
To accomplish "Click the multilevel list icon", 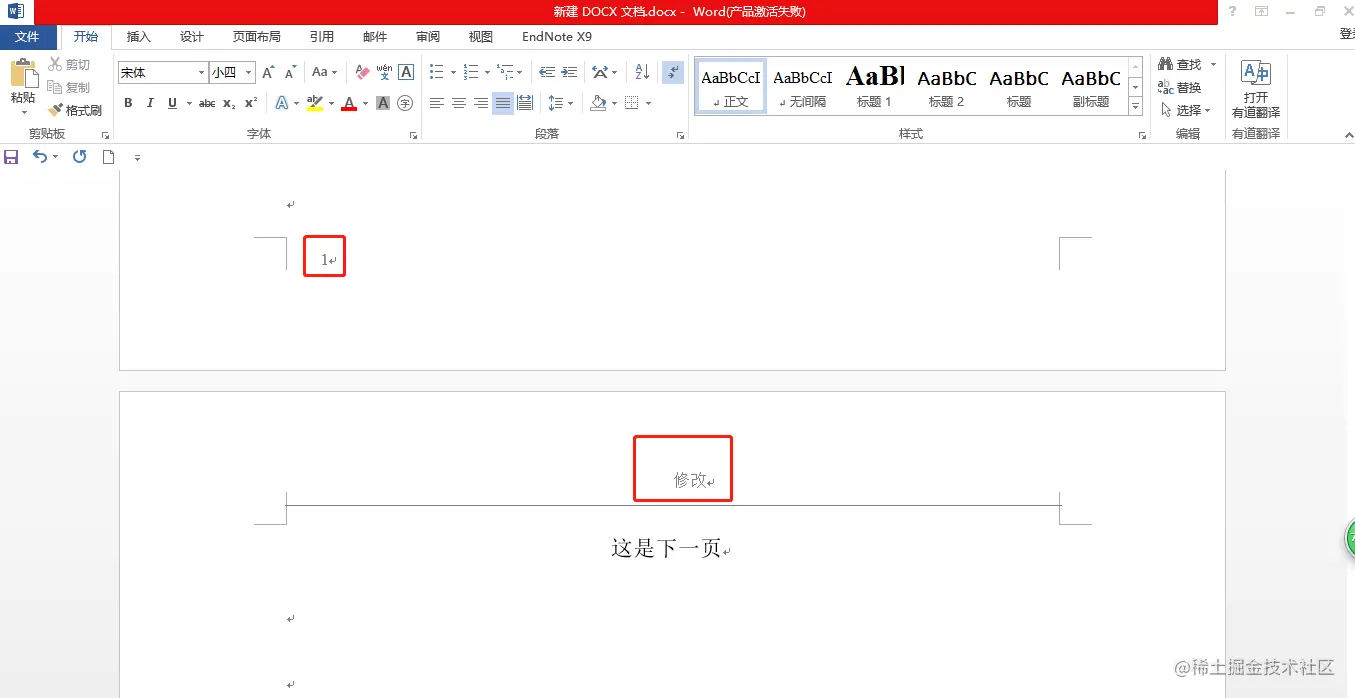I will click(505, 73).
